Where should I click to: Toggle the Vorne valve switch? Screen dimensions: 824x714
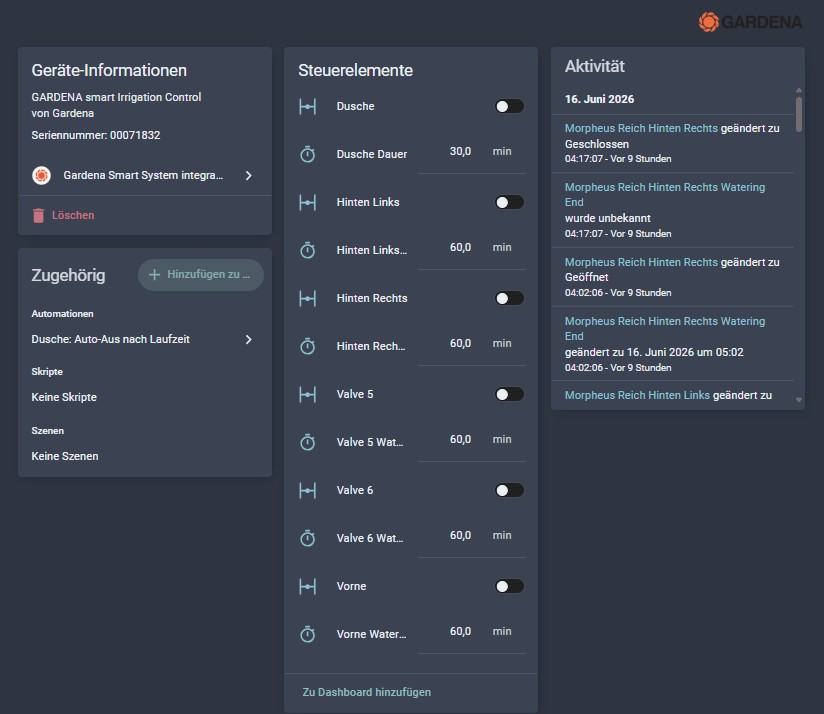coord(509,586)
